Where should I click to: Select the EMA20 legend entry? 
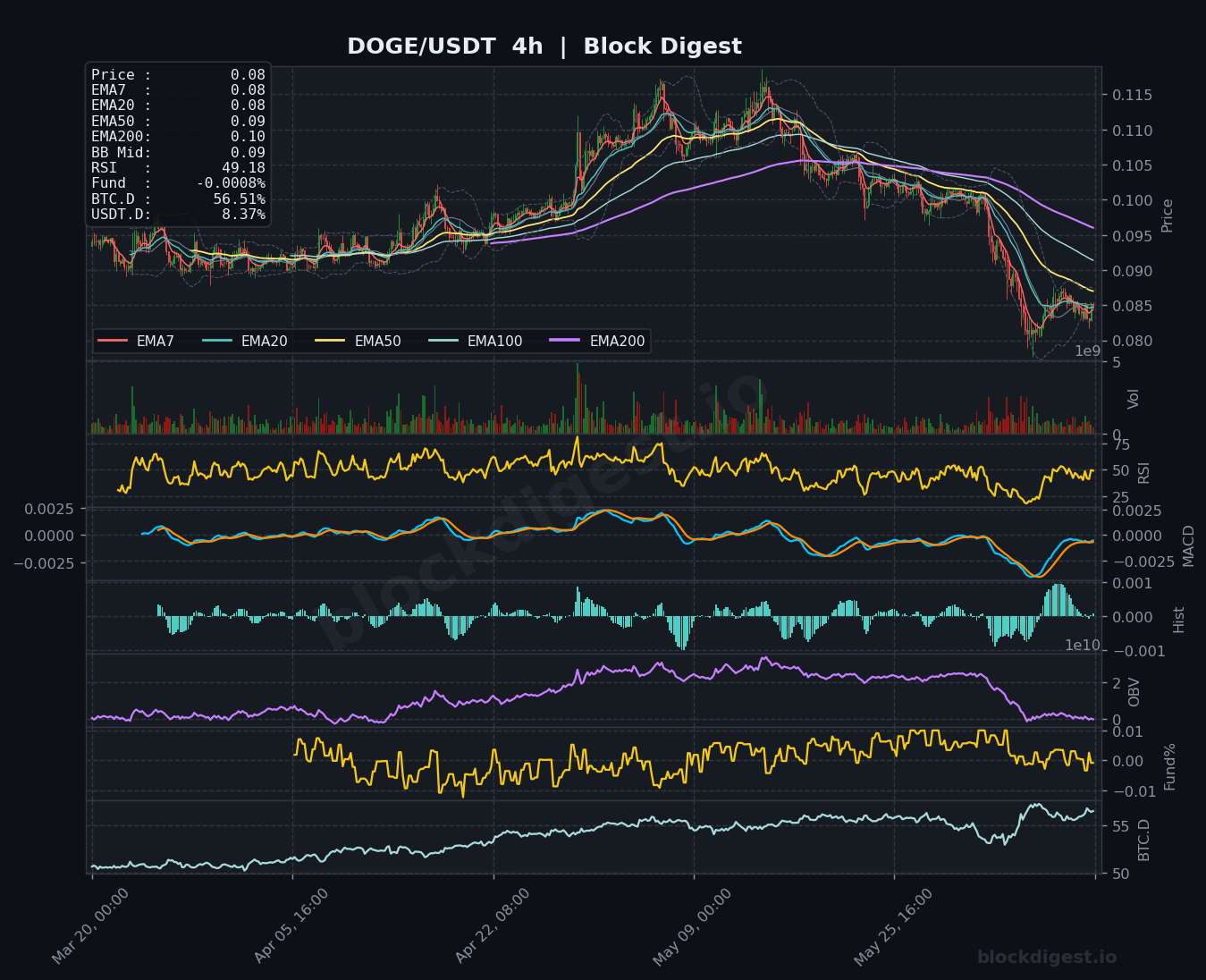point(245,341)
